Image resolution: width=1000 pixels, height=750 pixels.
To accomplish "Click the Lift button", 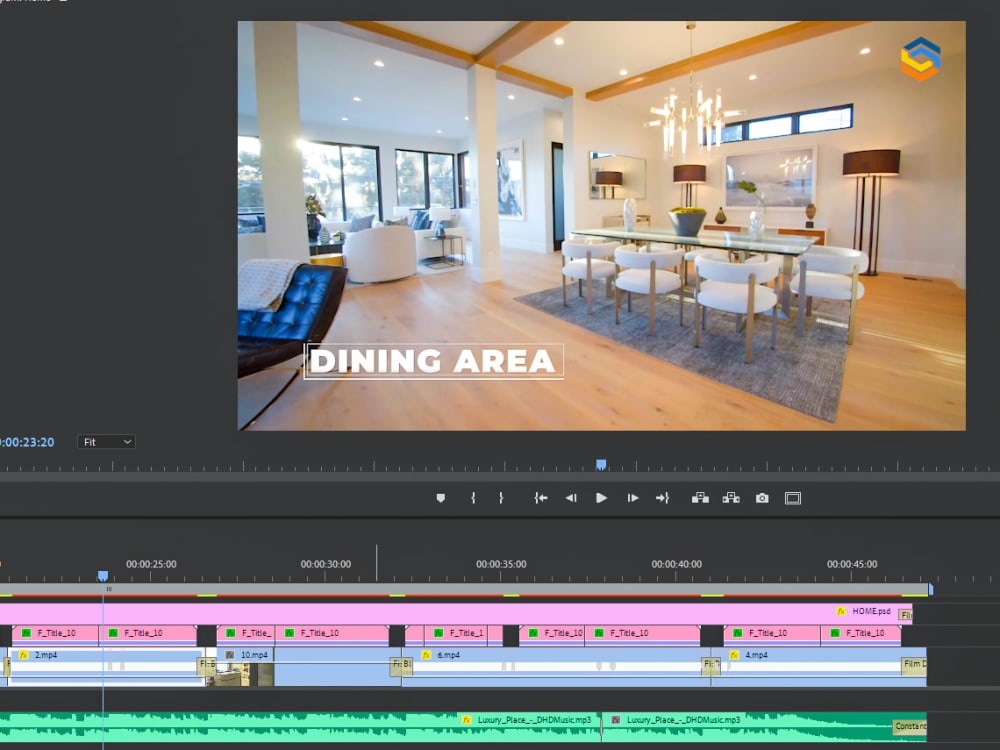I will 700,498.
